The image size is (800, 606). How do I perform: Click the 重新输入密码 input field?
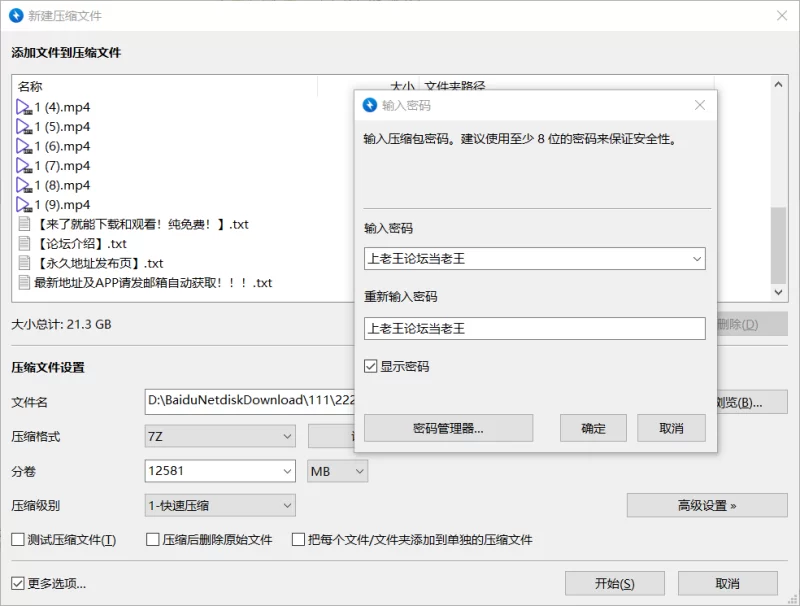click(x=535, y=329)
